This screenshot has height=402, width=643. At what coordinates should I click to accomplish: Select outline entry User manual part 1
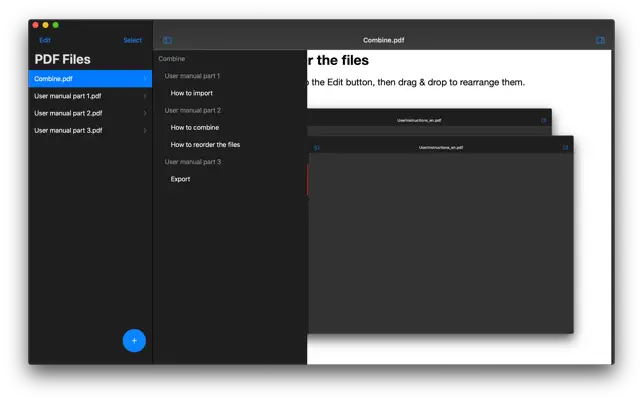(192, 76)
